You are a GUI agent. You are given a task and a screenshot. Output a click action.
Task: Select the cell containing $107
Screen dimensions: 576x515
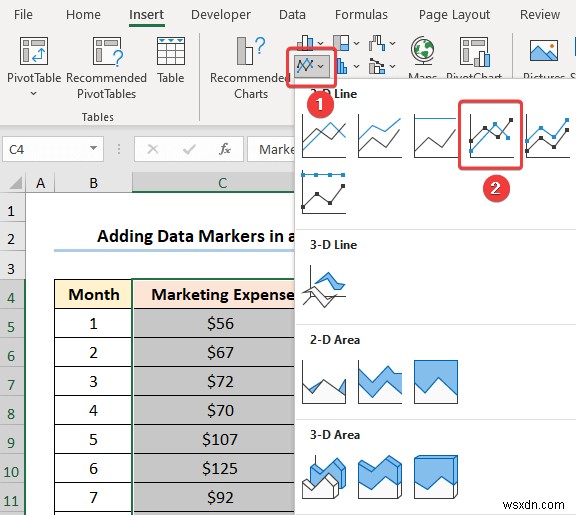point(214,439)
